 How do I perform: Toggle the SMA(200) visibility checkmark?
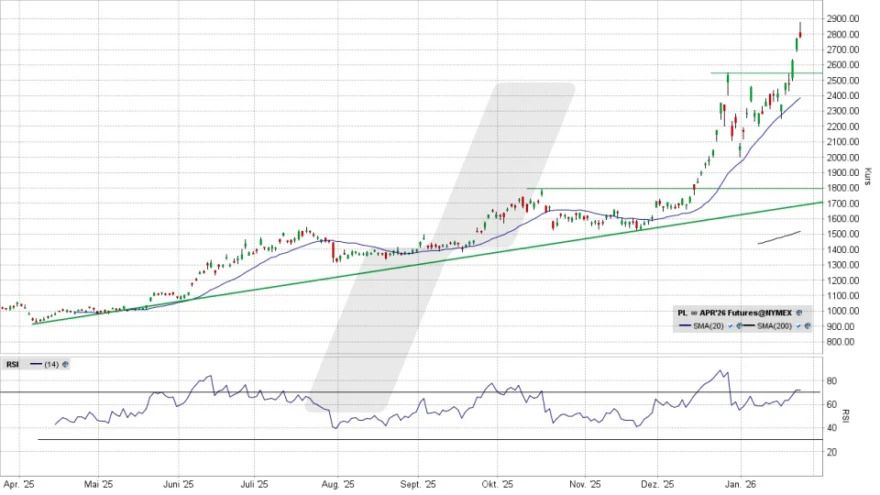tap(801, 327)
